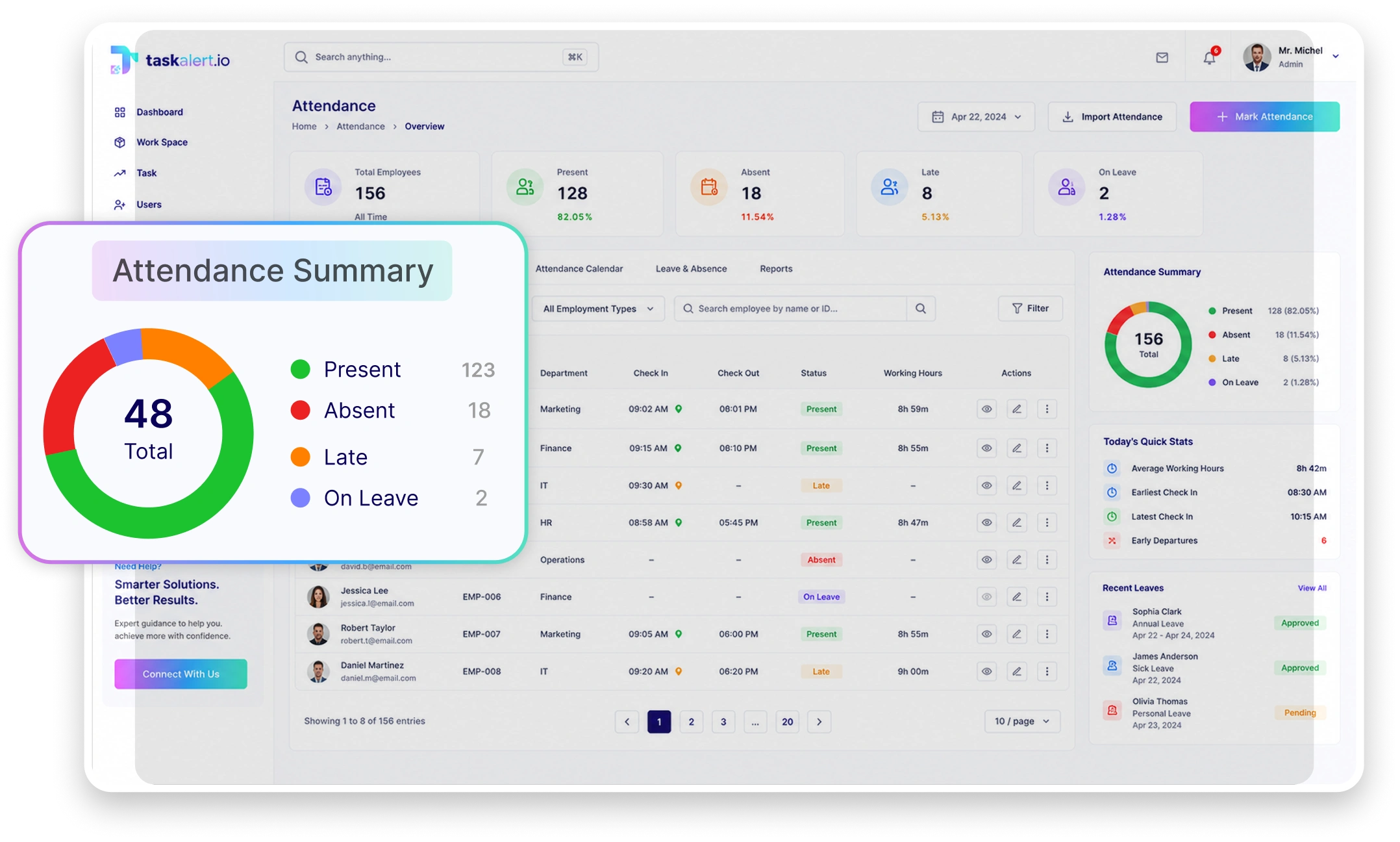This screenshot has width=1400, height=842.
Task: View details of Marketing 09:02 AM row
Action: coord(986,409)
